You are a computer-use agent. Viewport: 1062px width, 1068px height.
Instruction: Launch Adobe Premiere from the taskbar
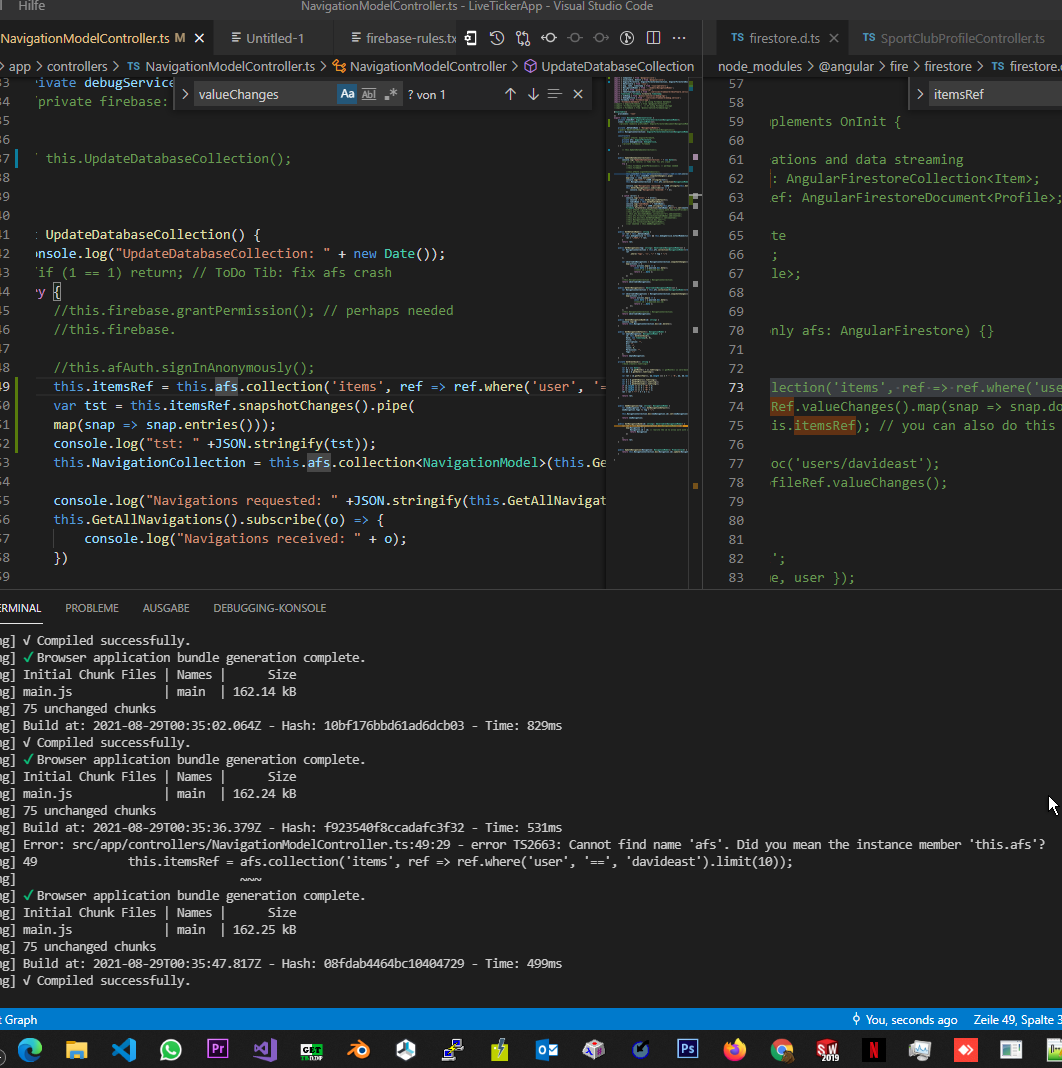tap(218, 1049)
